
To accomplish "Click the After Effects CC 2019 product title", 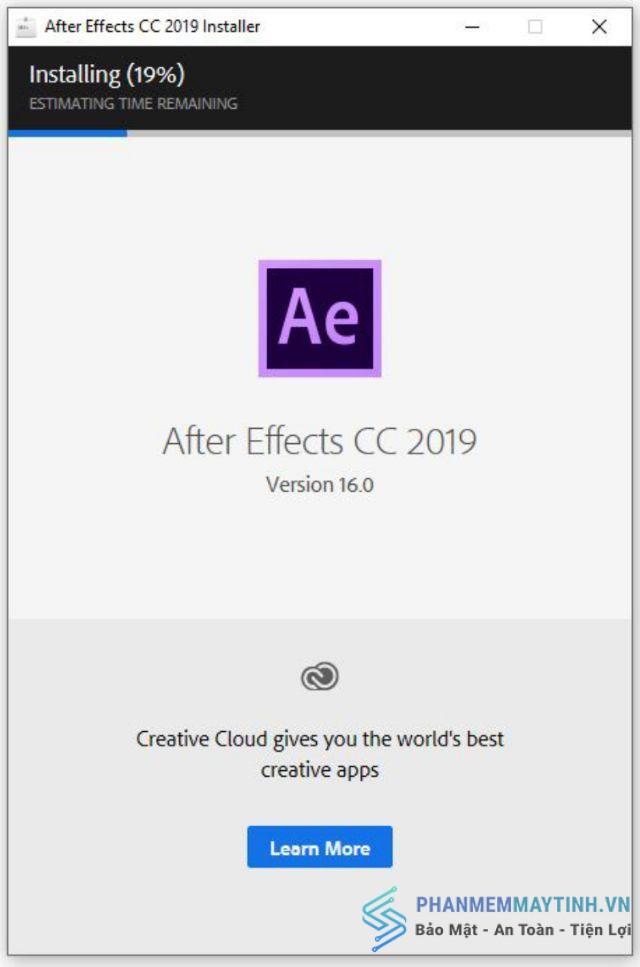I will [319, 441].
